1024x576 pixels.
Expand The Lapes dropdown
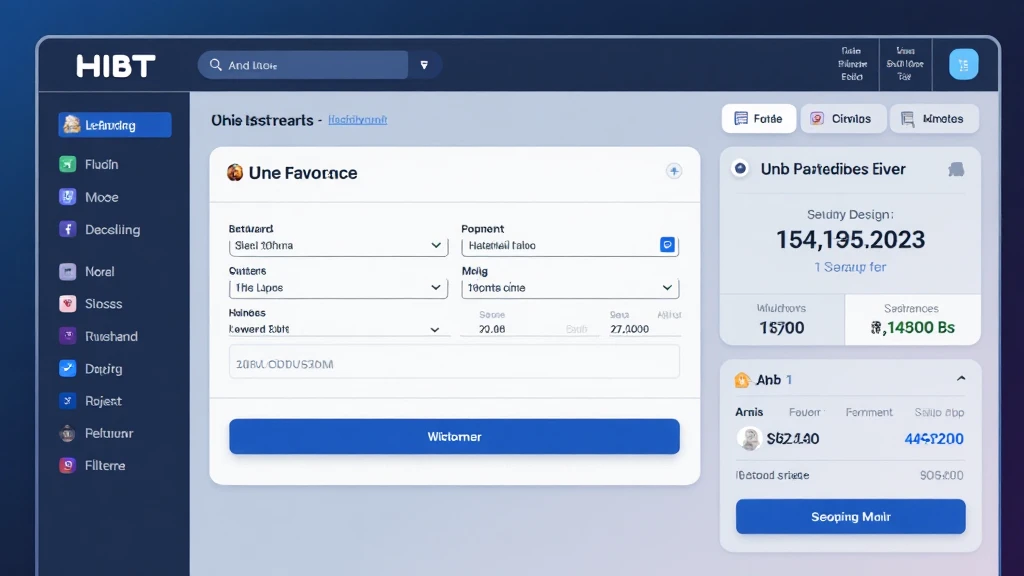(x=337, y=287)
